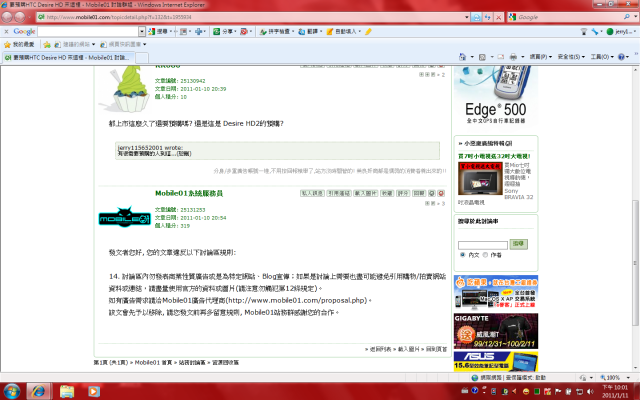Click the Mobile01 首頁 breadcrumb link
Viewport: 640px width, 400px height.
tap(153, 362)
